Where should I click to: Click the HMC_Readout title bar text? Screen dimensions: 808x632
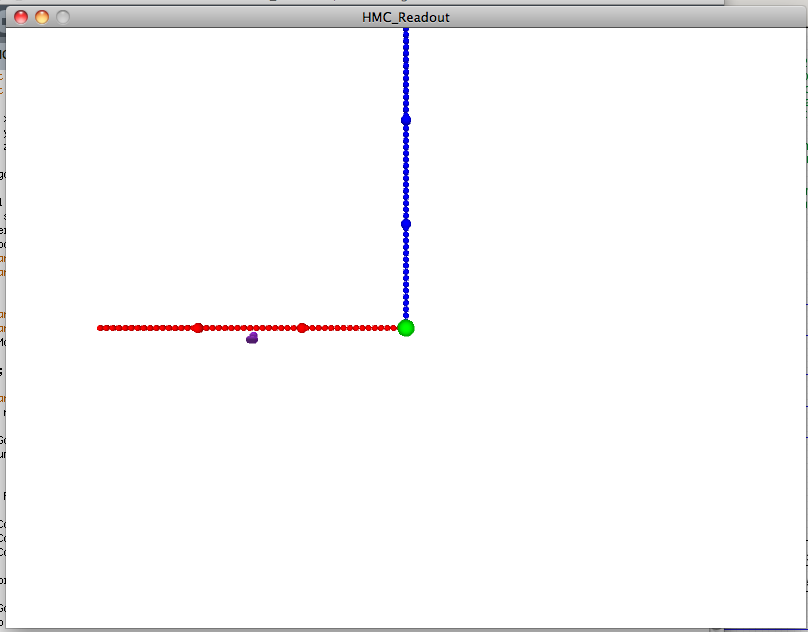pos(405,17)
